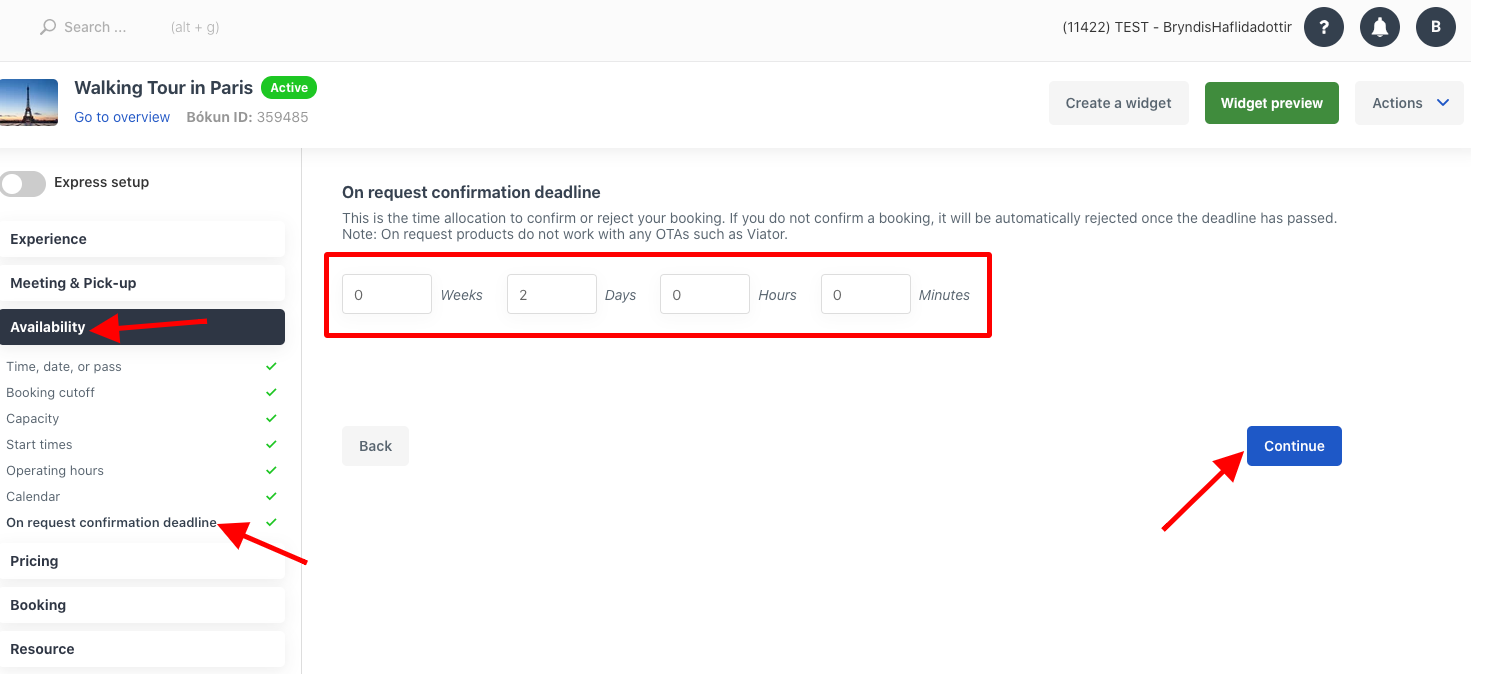The height and width of the screenshot is (694, 1491).
Task: Select Time, date, or pass step
Action: pos(64,367)
